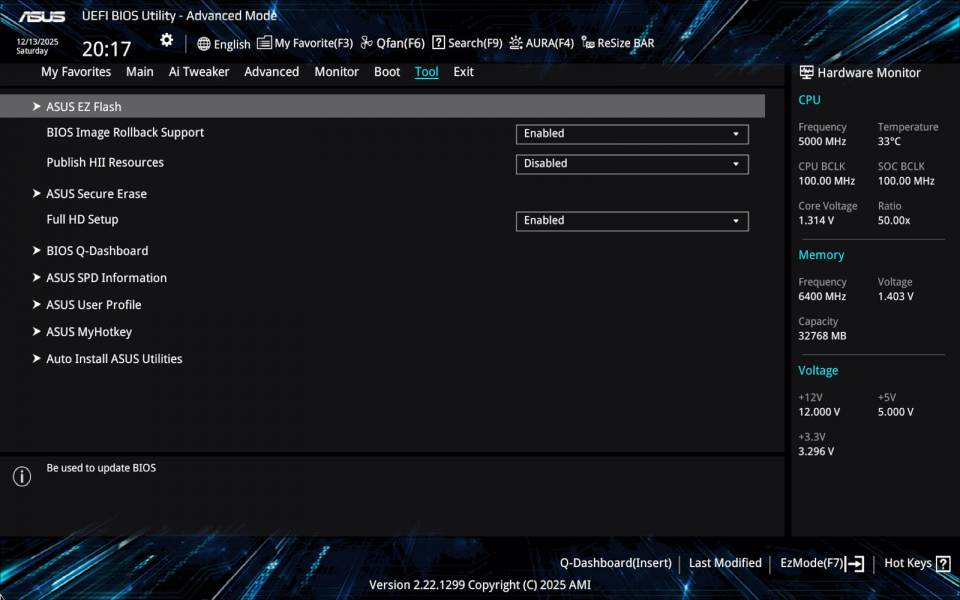Show Hot Keys help via question mark icon
This screenshot has width=960, height=600.
[942, 564]
